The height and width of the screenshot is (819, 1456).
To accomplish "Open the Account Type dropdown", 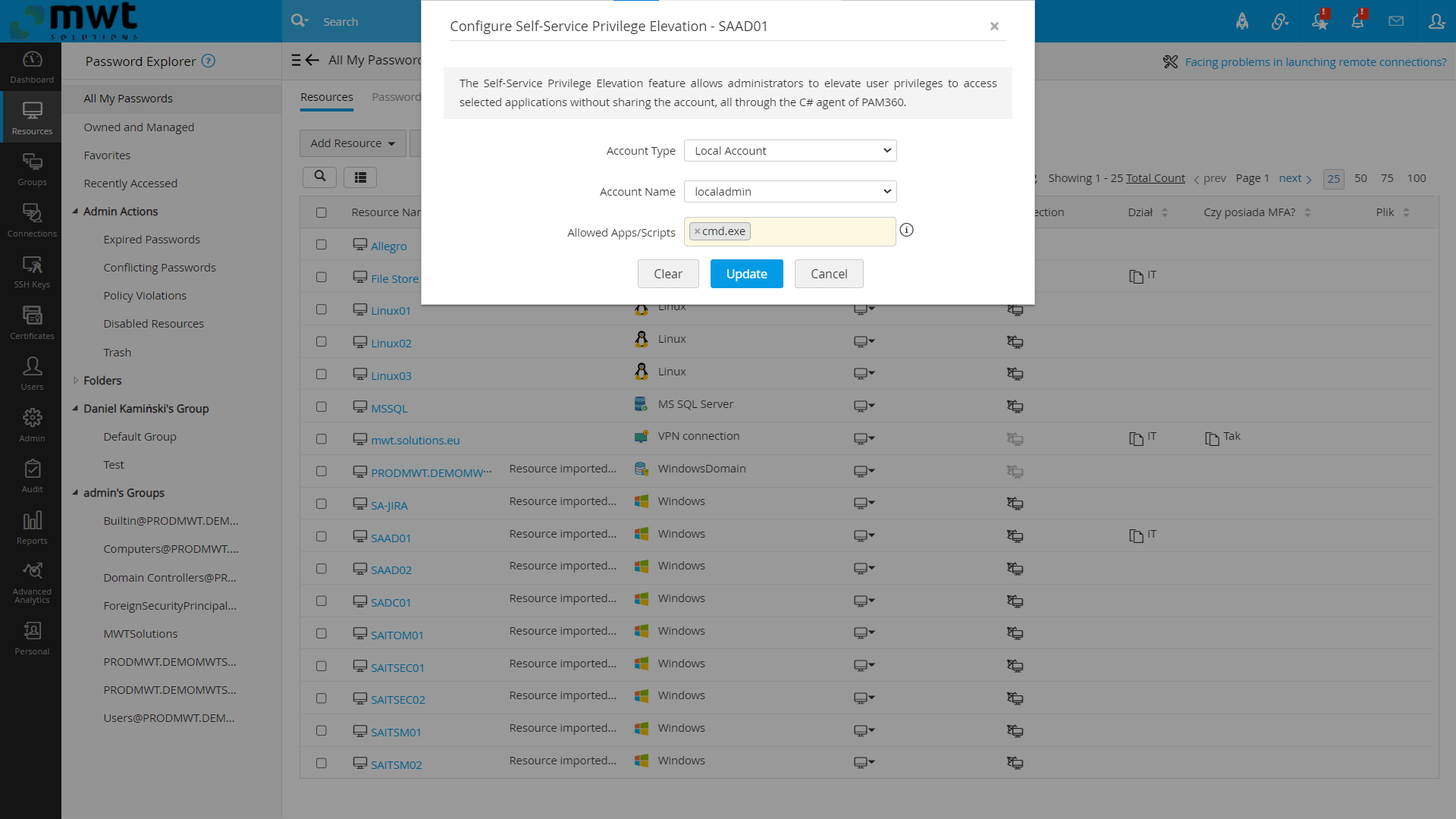I will pyautogui.click(x=789, y=150).
